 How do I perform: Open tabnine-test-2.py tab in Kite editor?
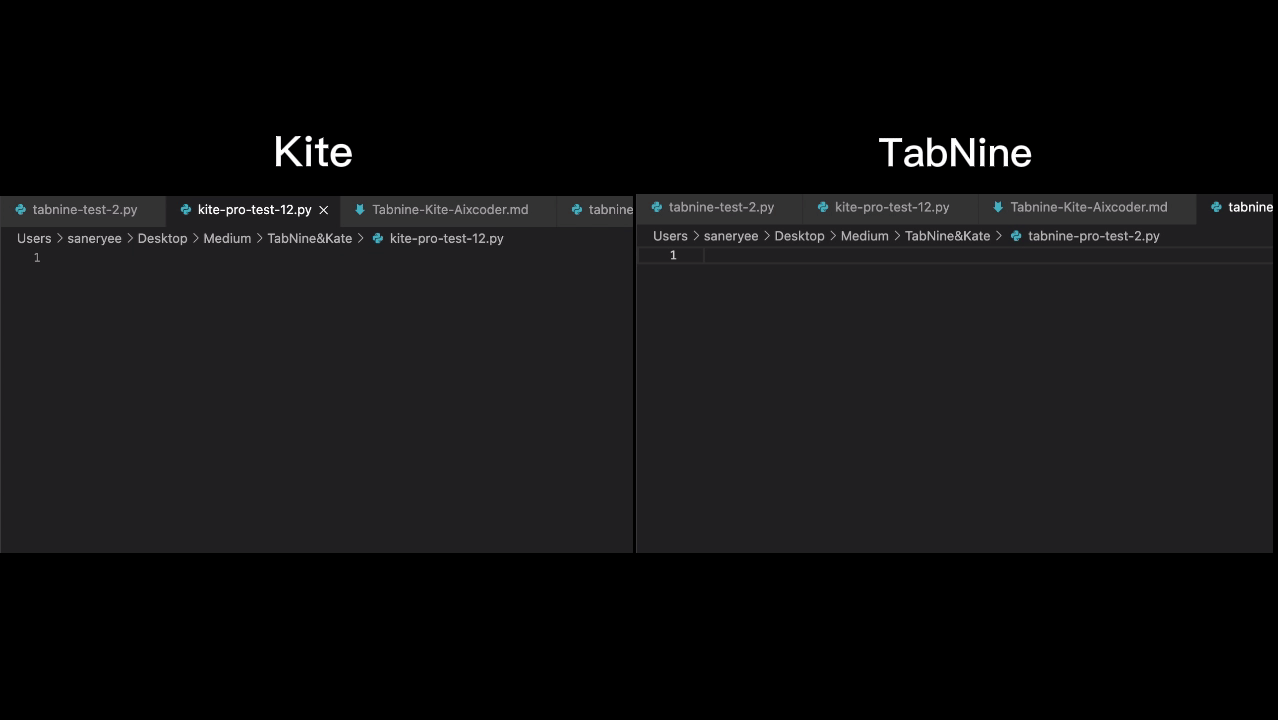[x=84, y=210]
